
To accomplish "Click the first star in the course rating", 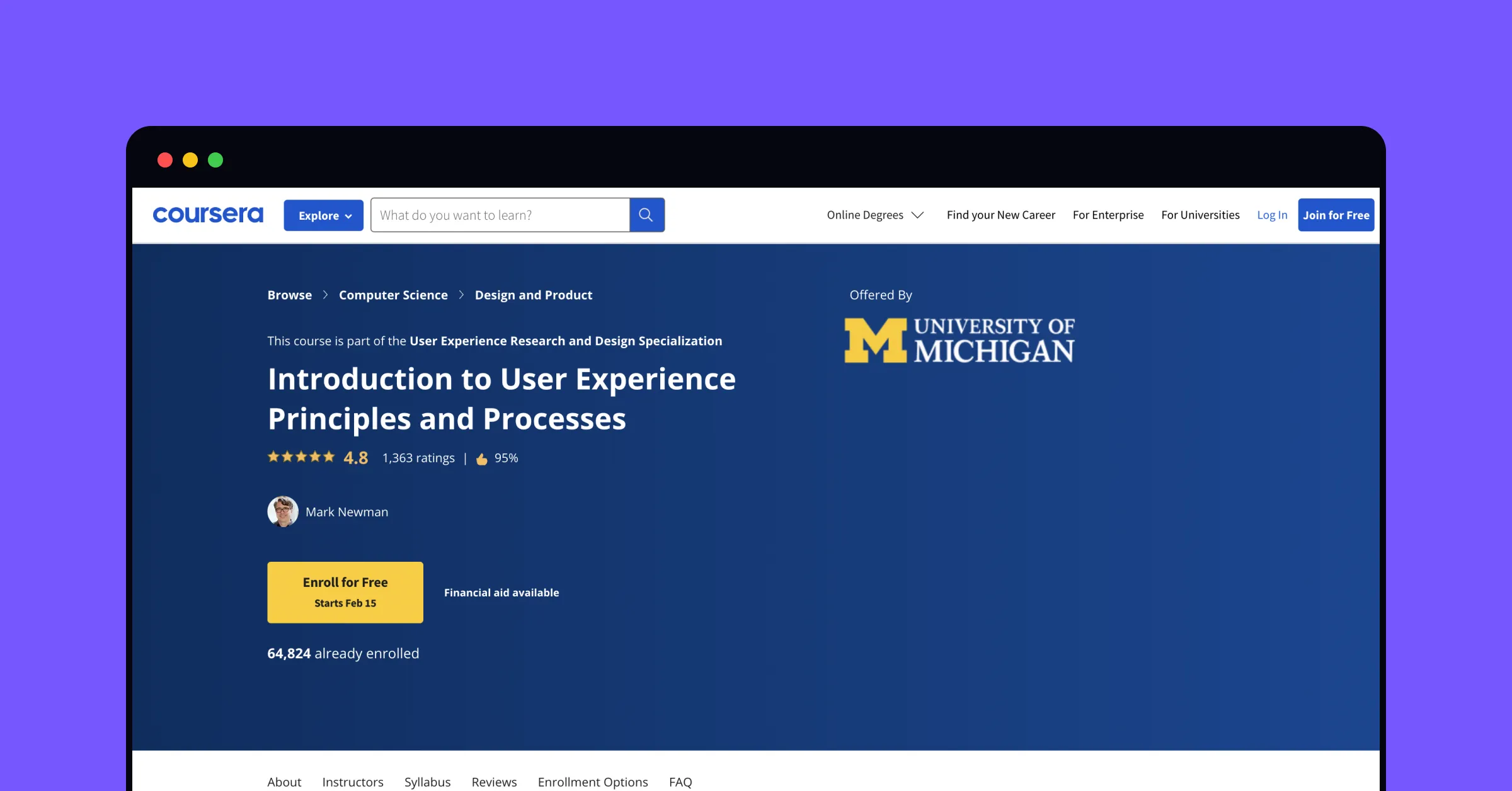I will click(x=273, y=457).
